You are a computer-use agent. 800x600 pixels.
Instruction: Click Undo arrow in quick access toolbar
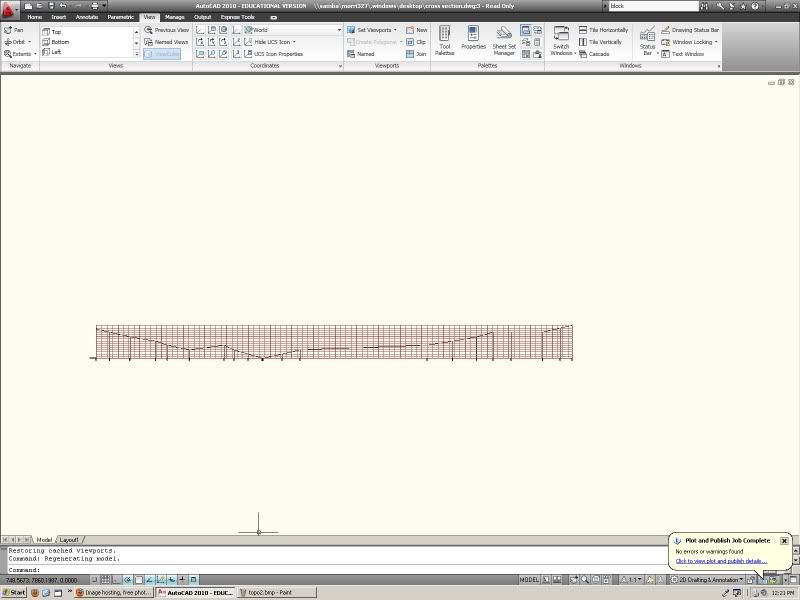coord(63,6)
